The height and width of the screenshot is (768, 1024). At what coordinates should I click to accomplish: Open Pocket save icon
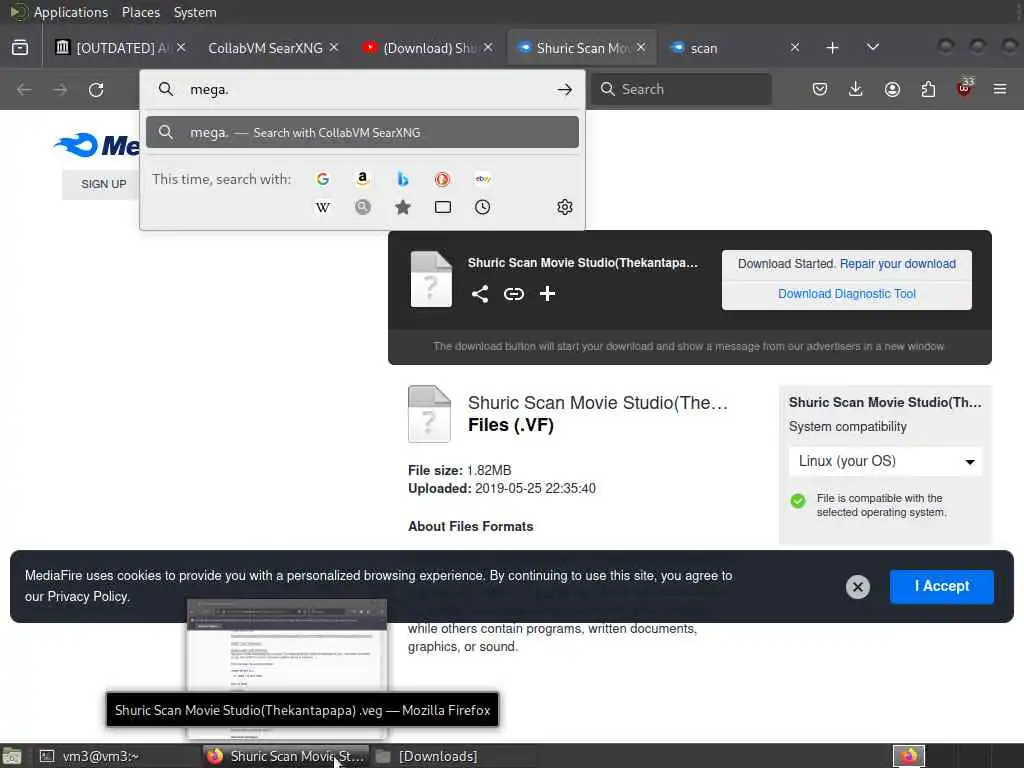point(820,89)
